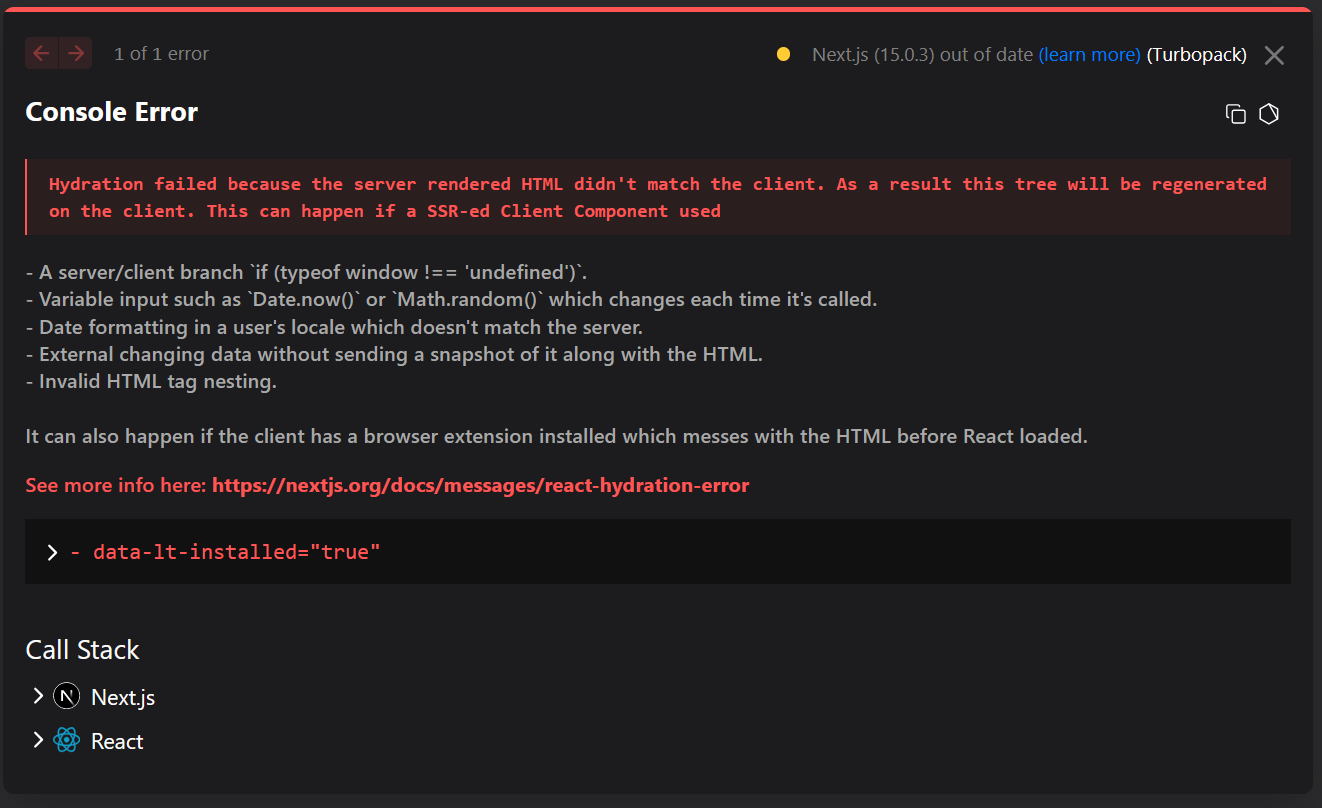Click the Next.js (15.0.3) out of date text

tap(922, 54)
